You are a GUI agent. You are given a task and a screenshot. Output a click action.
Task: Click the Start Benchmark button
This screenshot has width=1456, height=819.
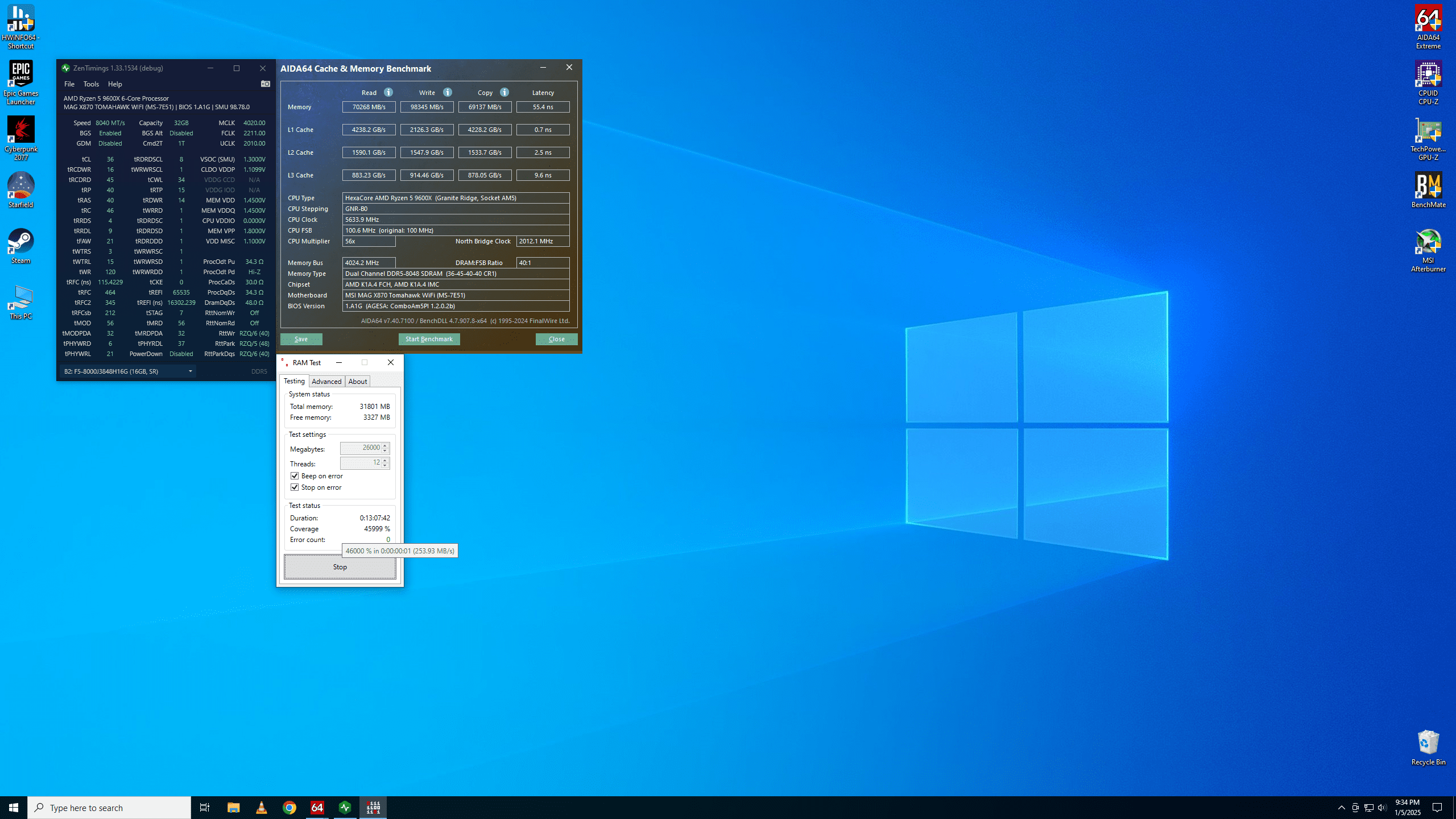[429, 339]
